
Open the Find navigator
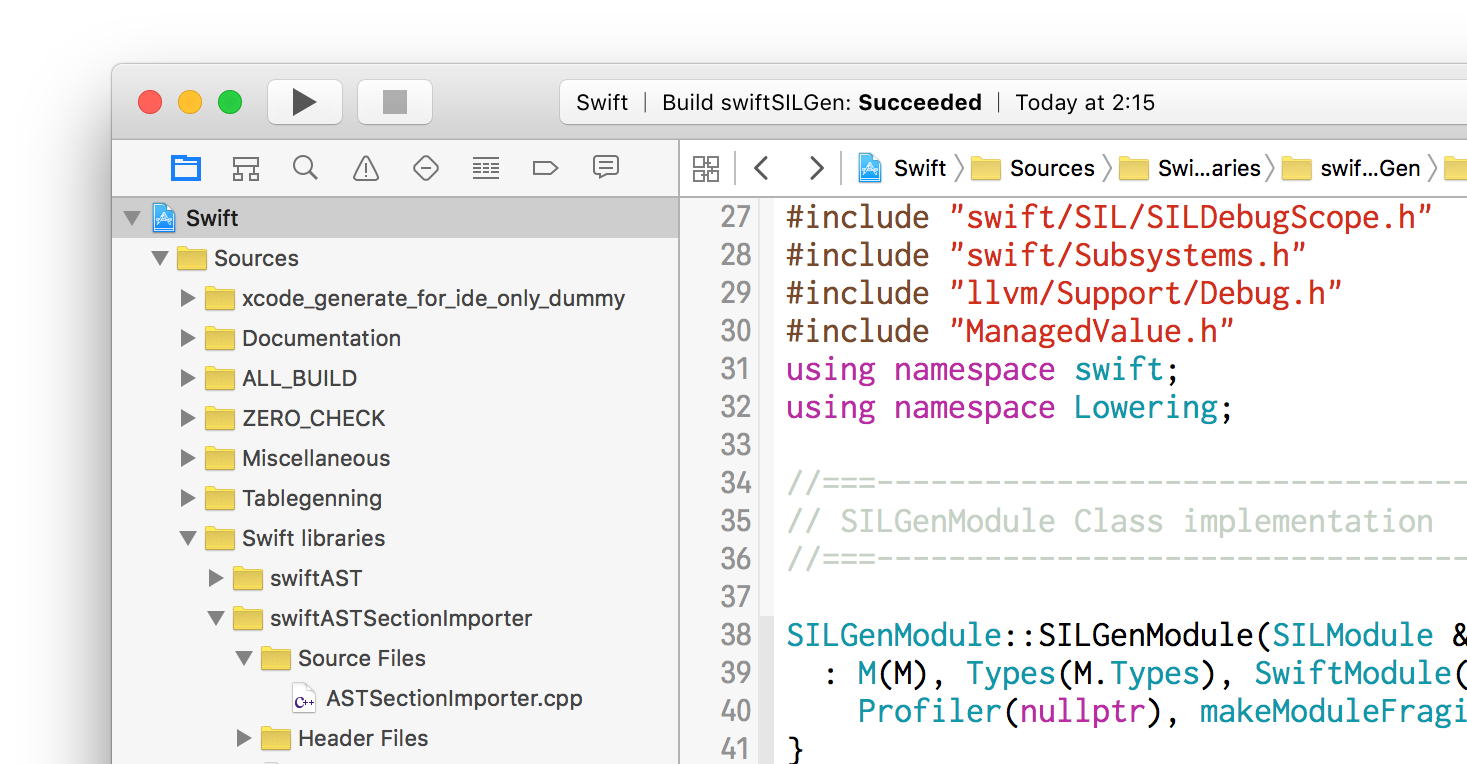(305, 168)
